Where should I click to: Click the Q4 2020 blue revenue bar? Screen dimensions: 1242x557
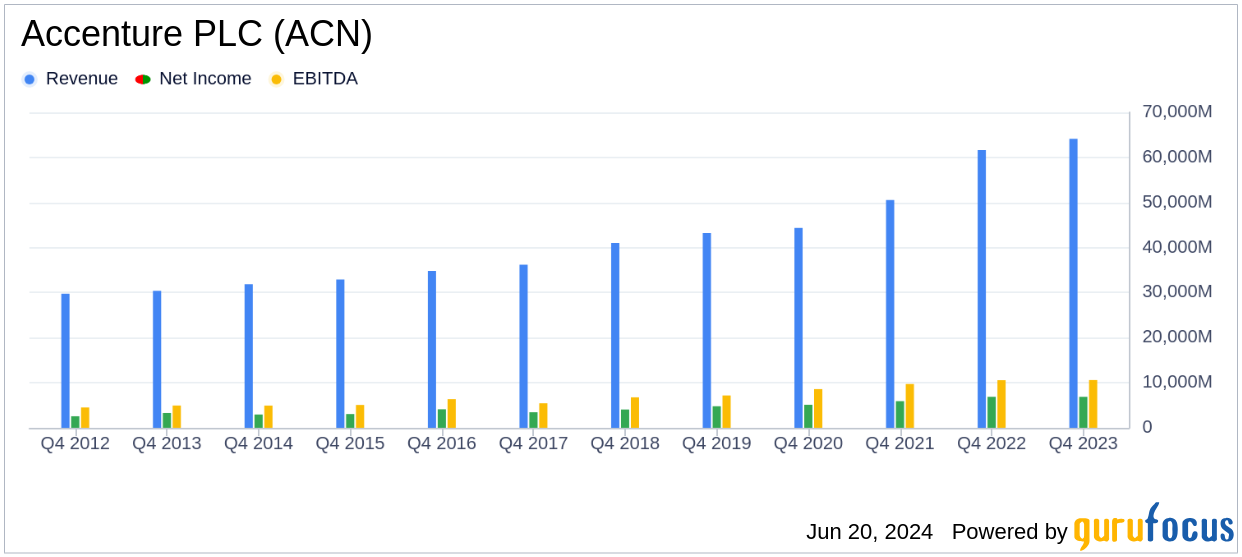(798, 328)
